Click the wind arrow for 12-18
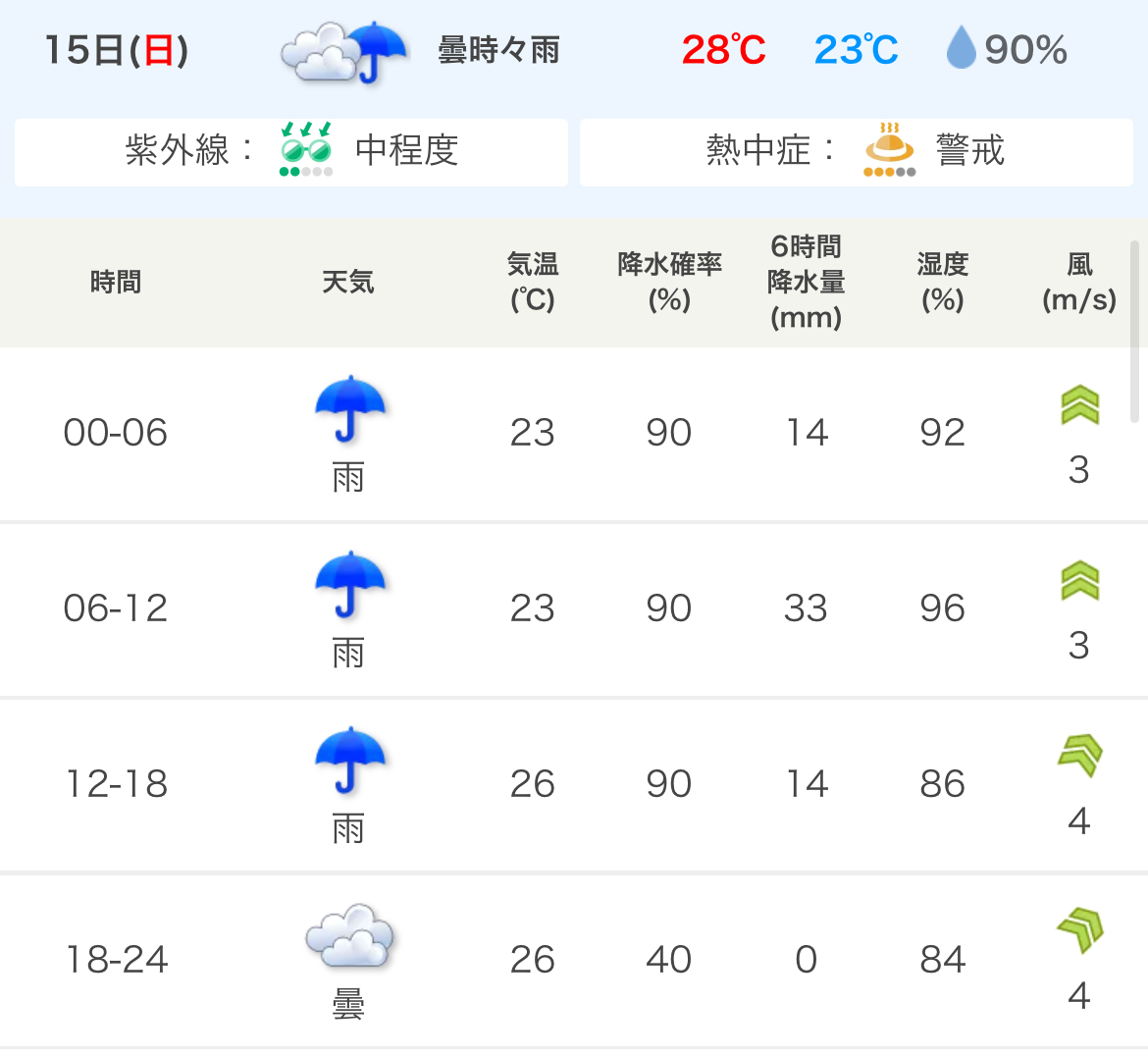 click(1080, 755)
